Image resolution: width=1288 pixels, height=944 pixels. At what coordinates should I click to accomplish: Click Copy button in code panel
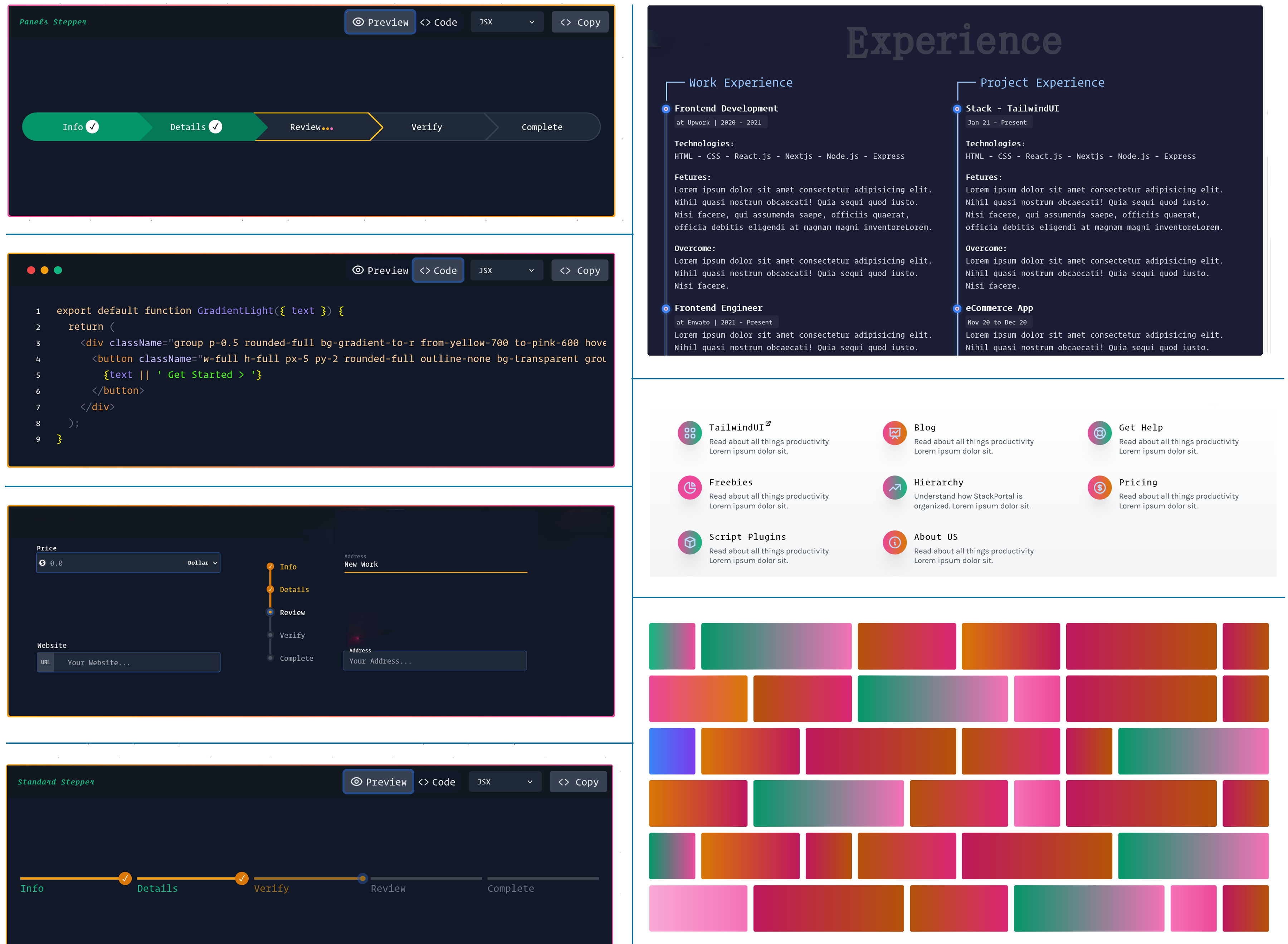[580, 270]
